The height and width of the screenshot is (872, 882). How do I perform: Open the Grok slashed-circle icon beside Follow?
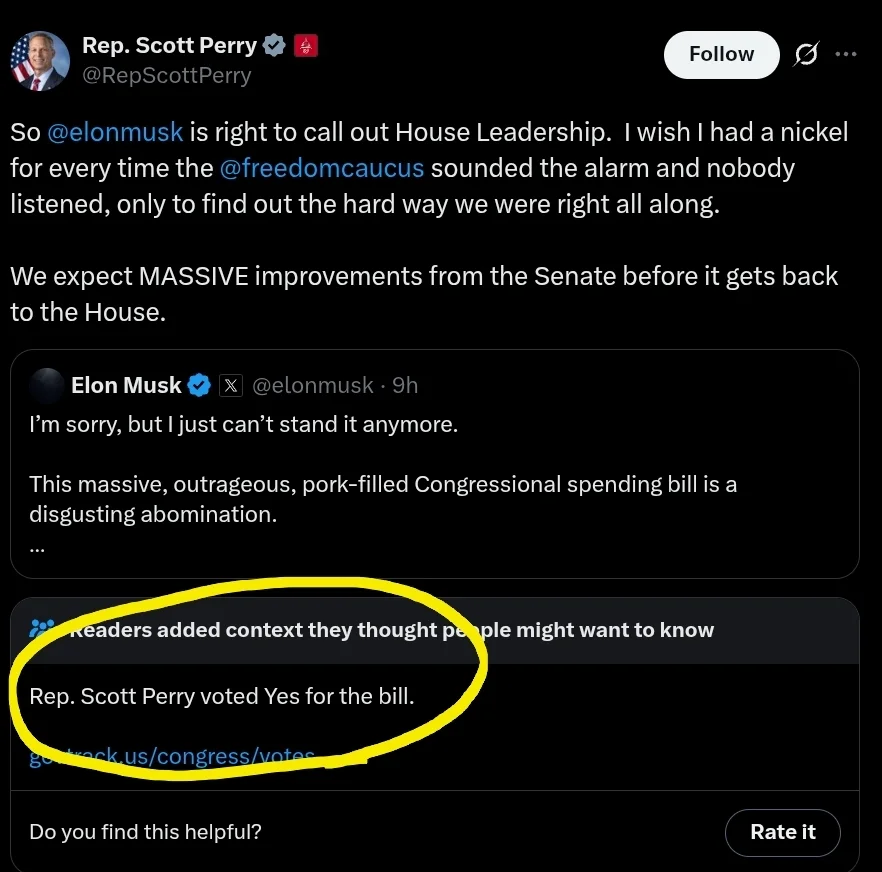click(x=805, y=55)
